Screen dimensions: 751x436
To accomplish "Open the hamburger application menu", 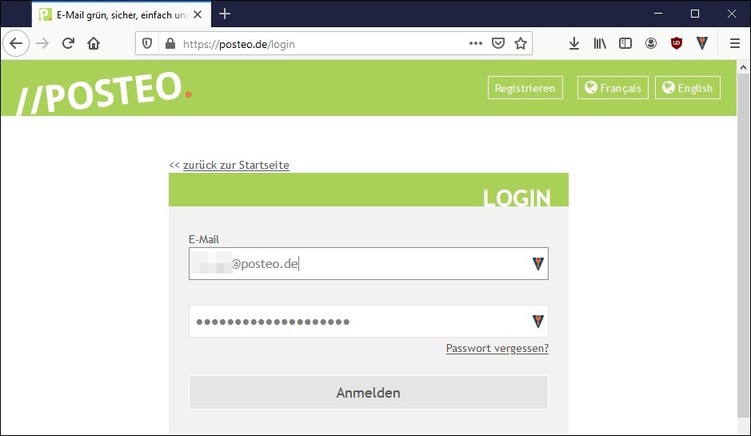I will (x=735, y=44).
